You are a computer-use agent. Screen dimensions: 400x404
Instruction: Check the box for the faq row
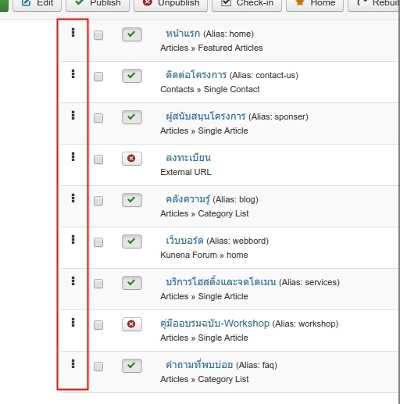pyautogui.click(x=98, y=367)
